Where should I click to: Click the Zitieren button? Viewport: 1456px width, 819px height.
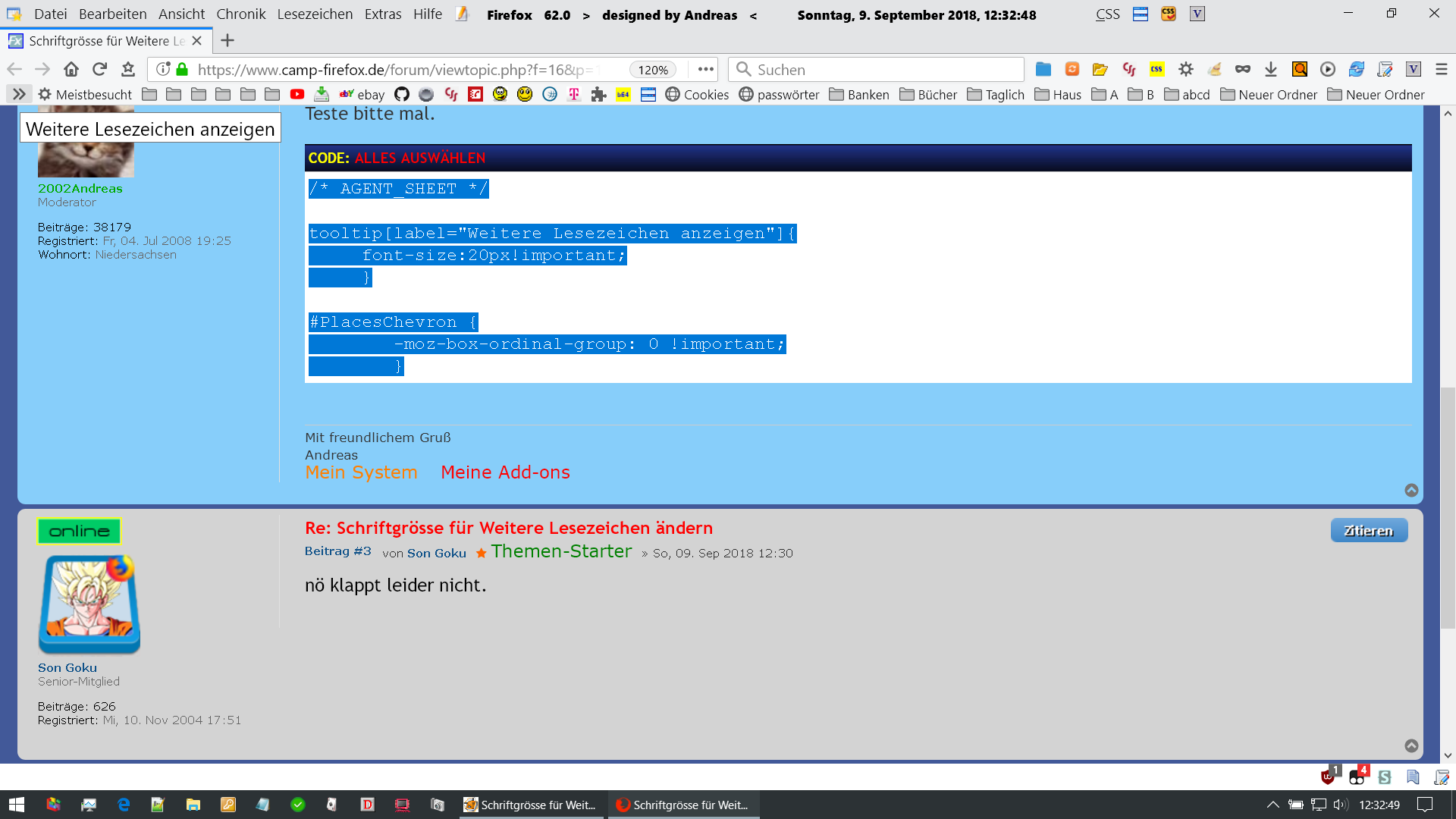[x=1368, y=530]
